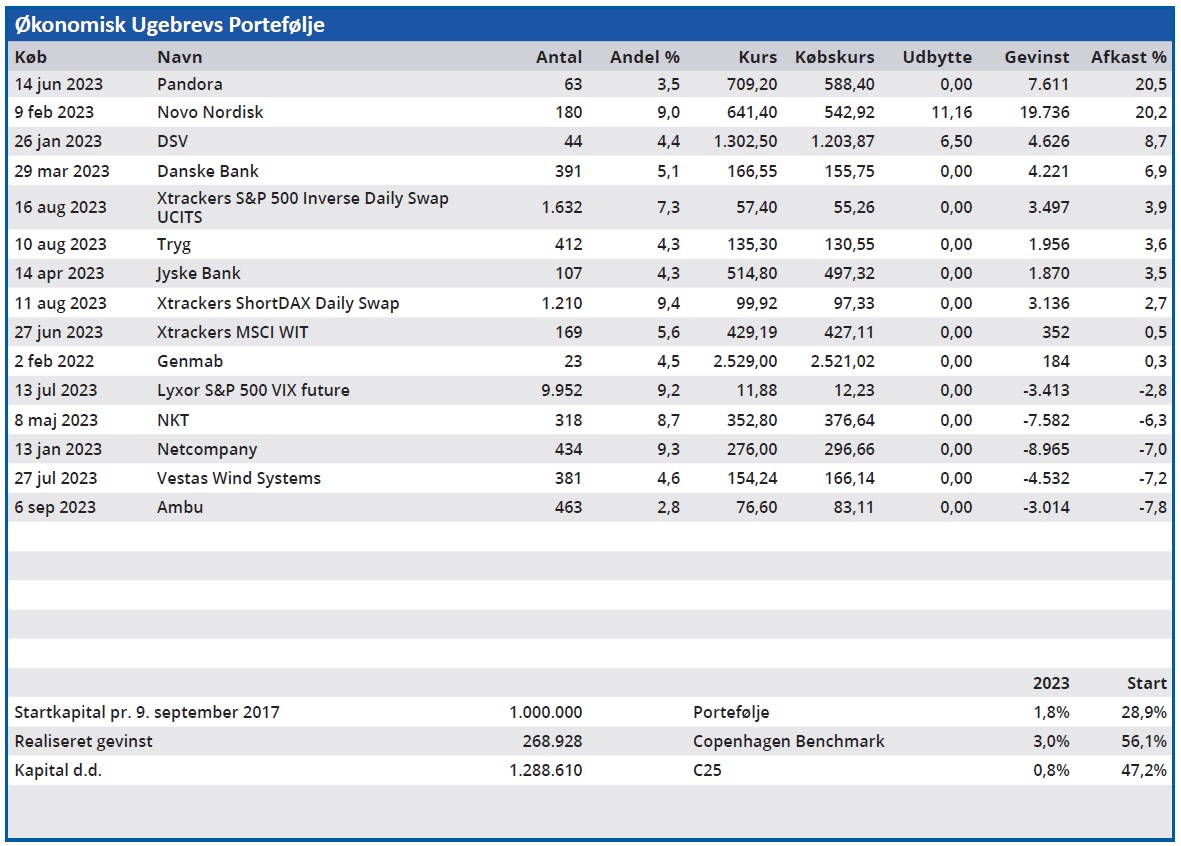The height and width of the screenshot is (846, 1181).
Task: Select the C25 start return 47,2%
Action: [1144, 770]
